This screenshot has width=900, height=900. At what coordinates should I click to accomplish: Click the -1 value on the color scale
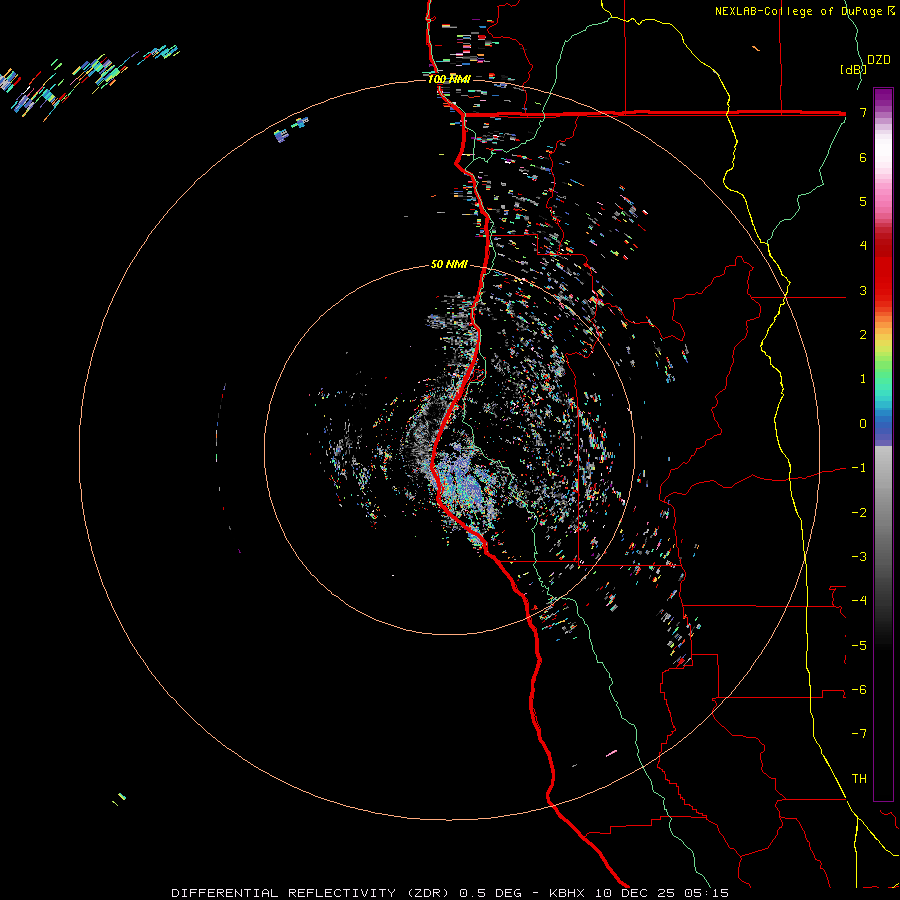(x=859, y=468)
